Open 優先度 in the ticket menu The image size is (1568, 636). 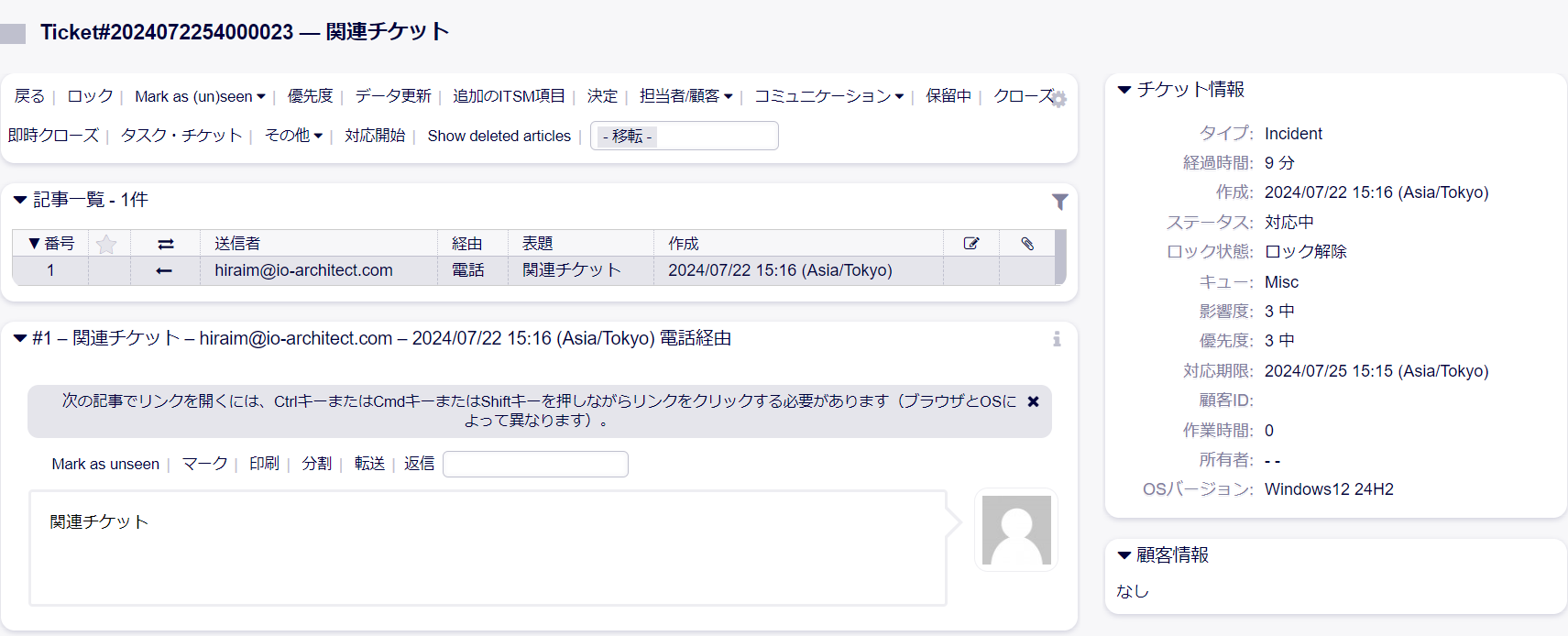310,96
